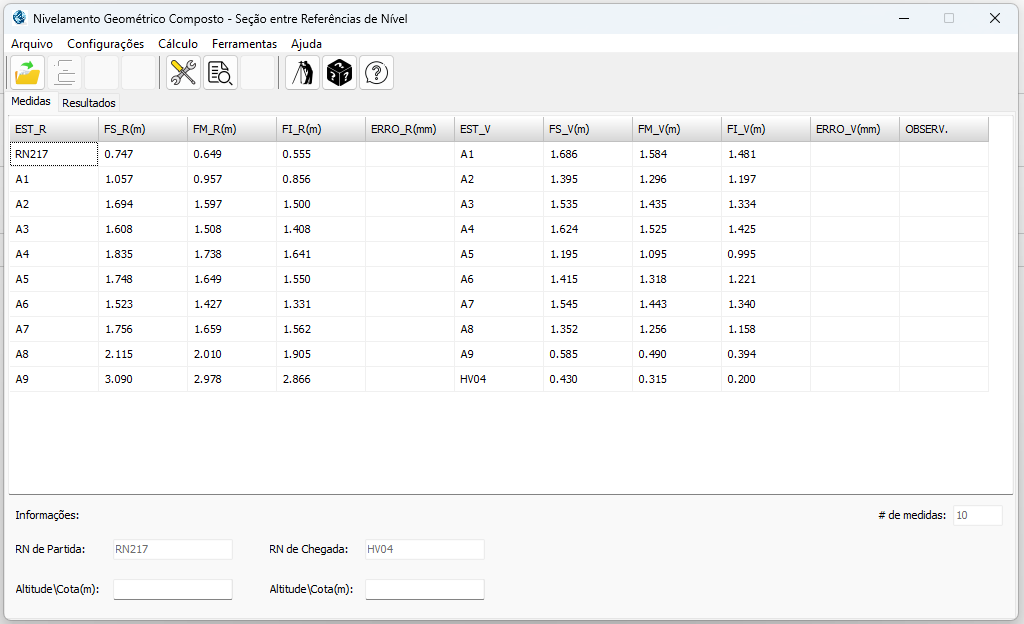Select the FM_V cell with value 0.315
This screenshot has width=1024, height=624.
pyautogui.click(x=677, y=379)
